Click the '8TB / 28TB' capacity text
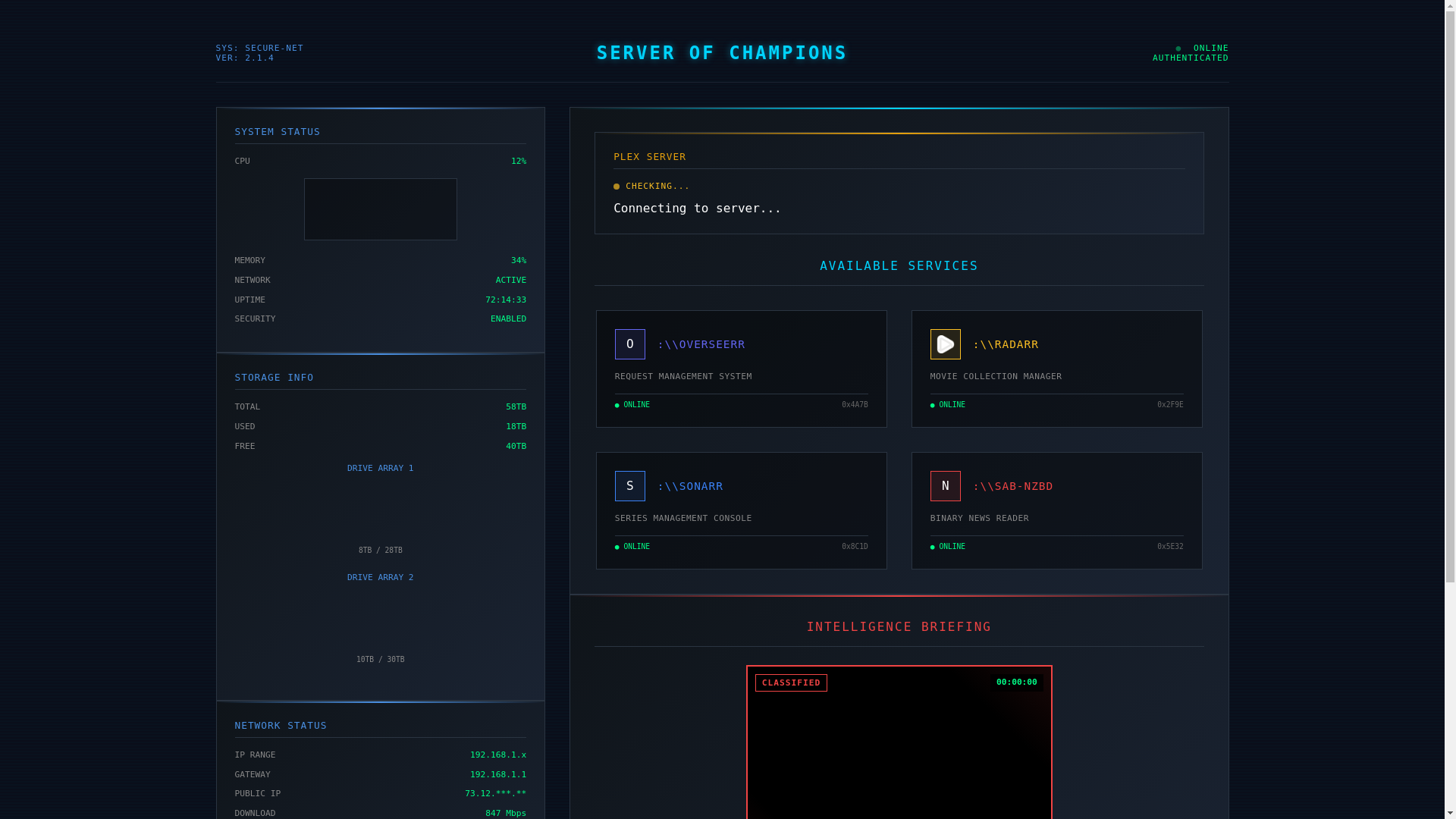This screenshot has width=1456, height=819. (x=380, y=551)
